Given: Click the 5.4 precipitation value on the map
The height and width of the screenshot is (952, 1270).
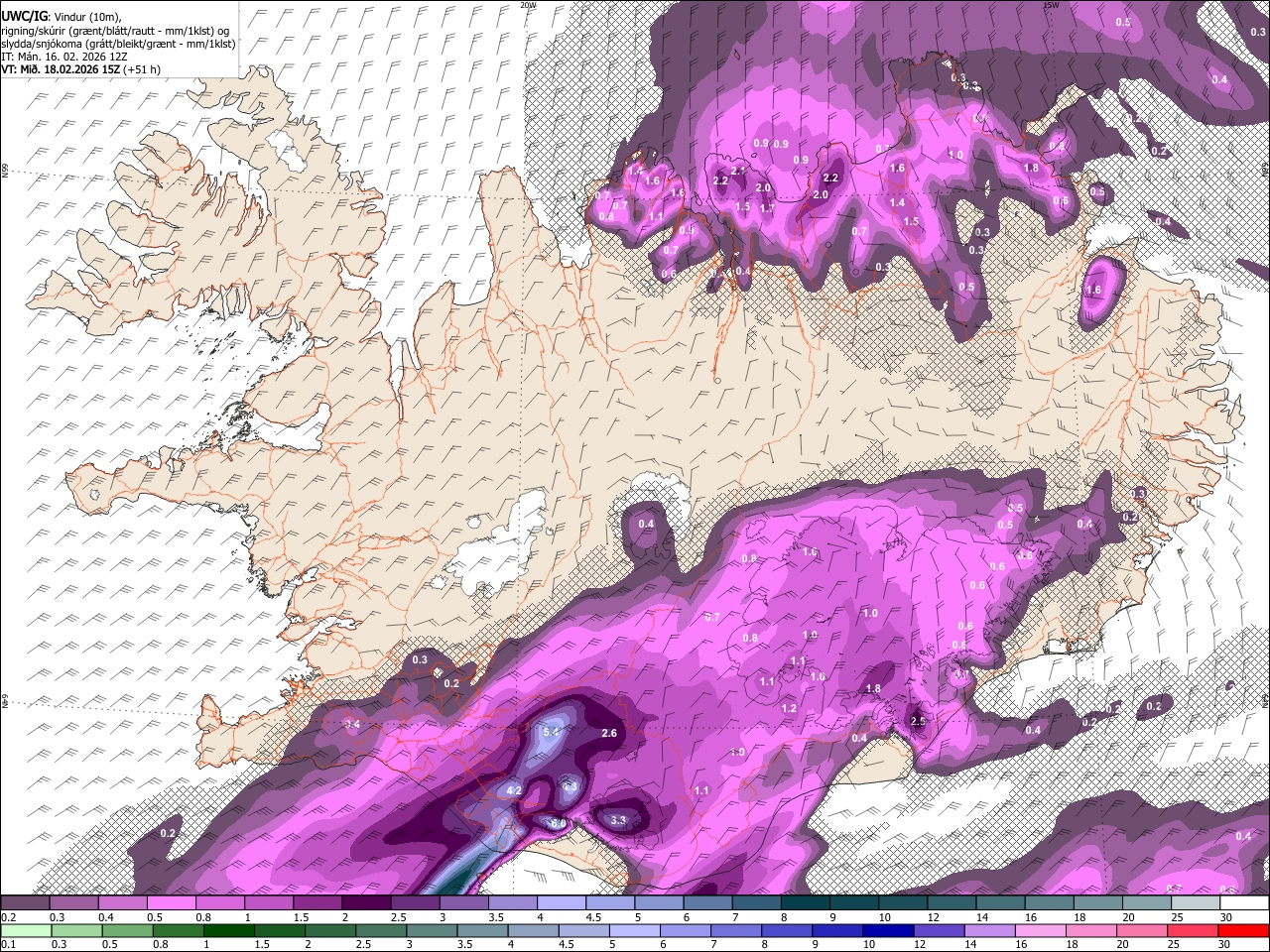Looking at the screenshot, I should (x=553, y=732).
